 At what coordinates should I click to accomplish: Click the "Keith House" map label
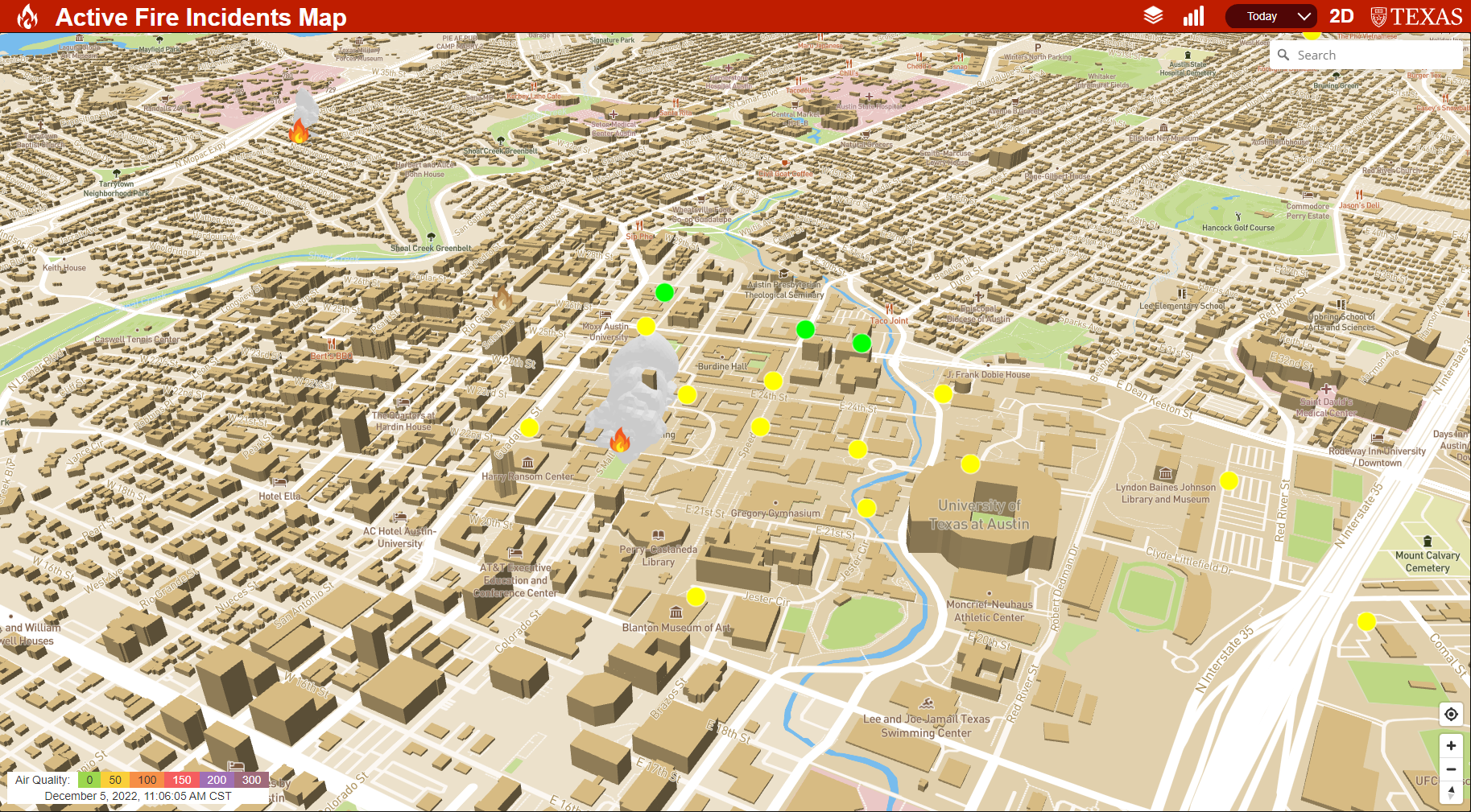(x=64, y=268)
